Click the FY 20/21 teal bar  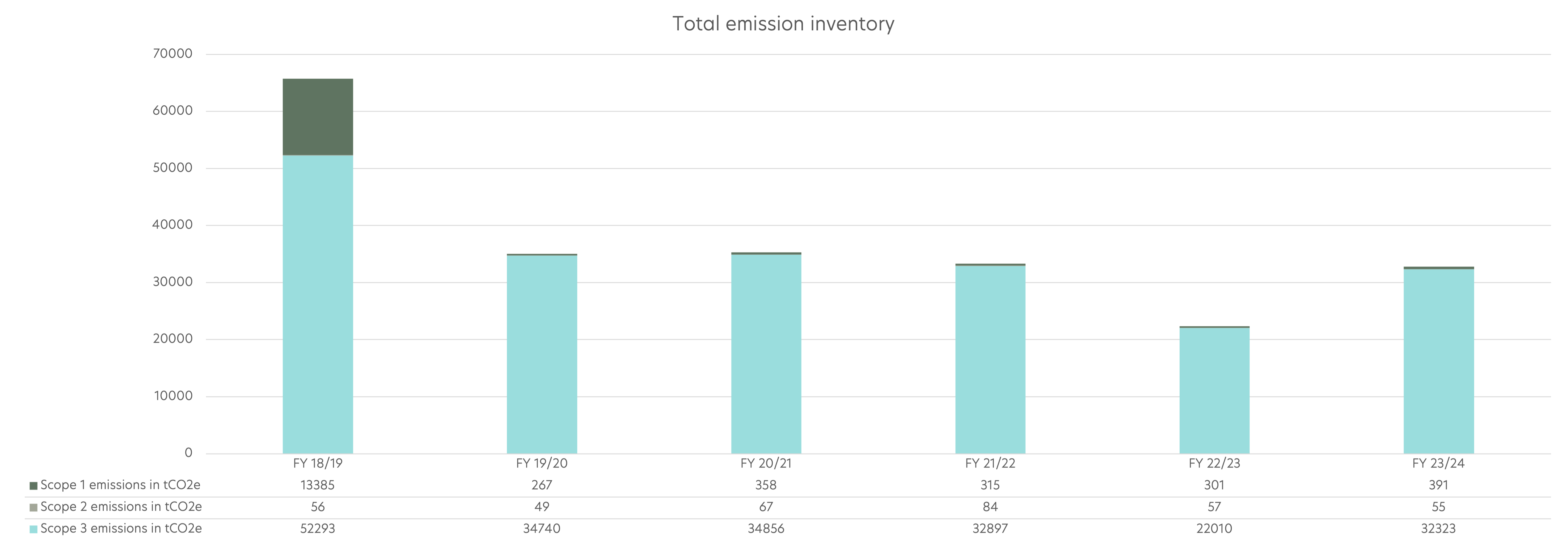click(766, 354)
